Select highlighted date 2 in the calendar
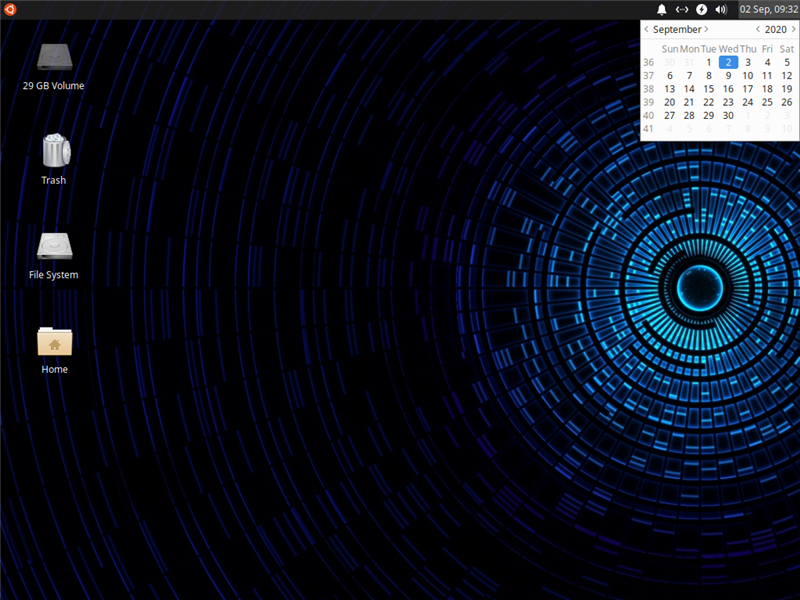 pyautogui.click(x=728, y=62)
